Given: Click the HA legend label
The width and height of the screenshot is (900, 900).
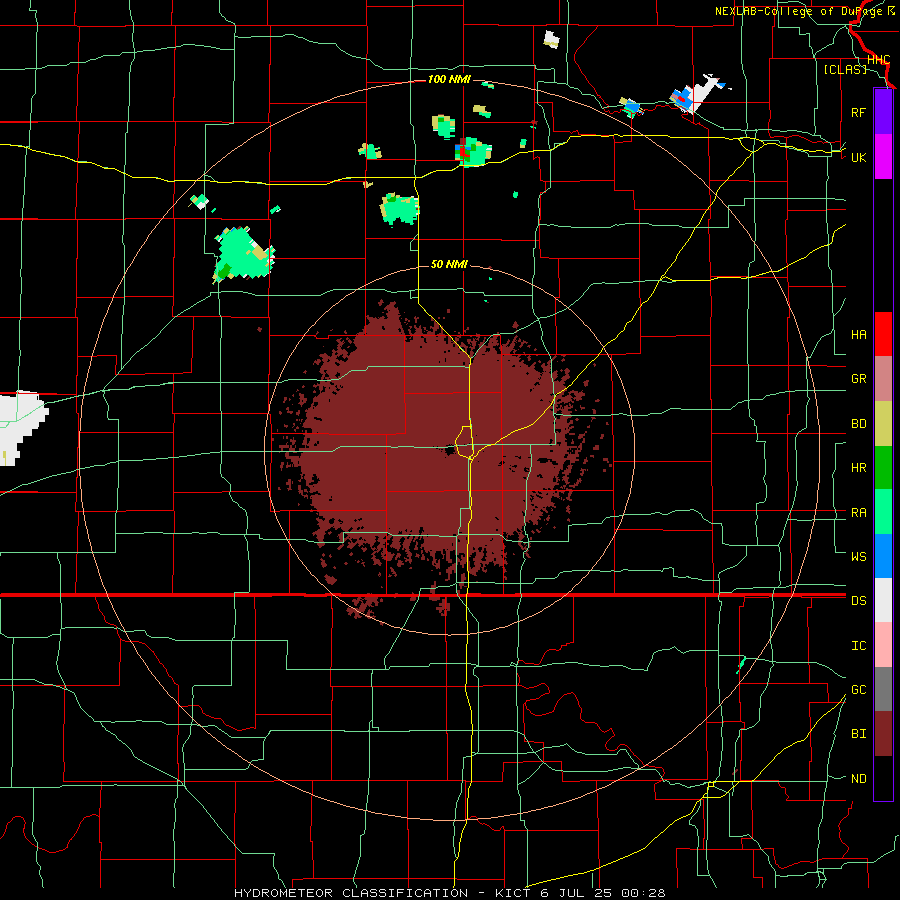Looking at the screenshot, I should tap(858, 335).
